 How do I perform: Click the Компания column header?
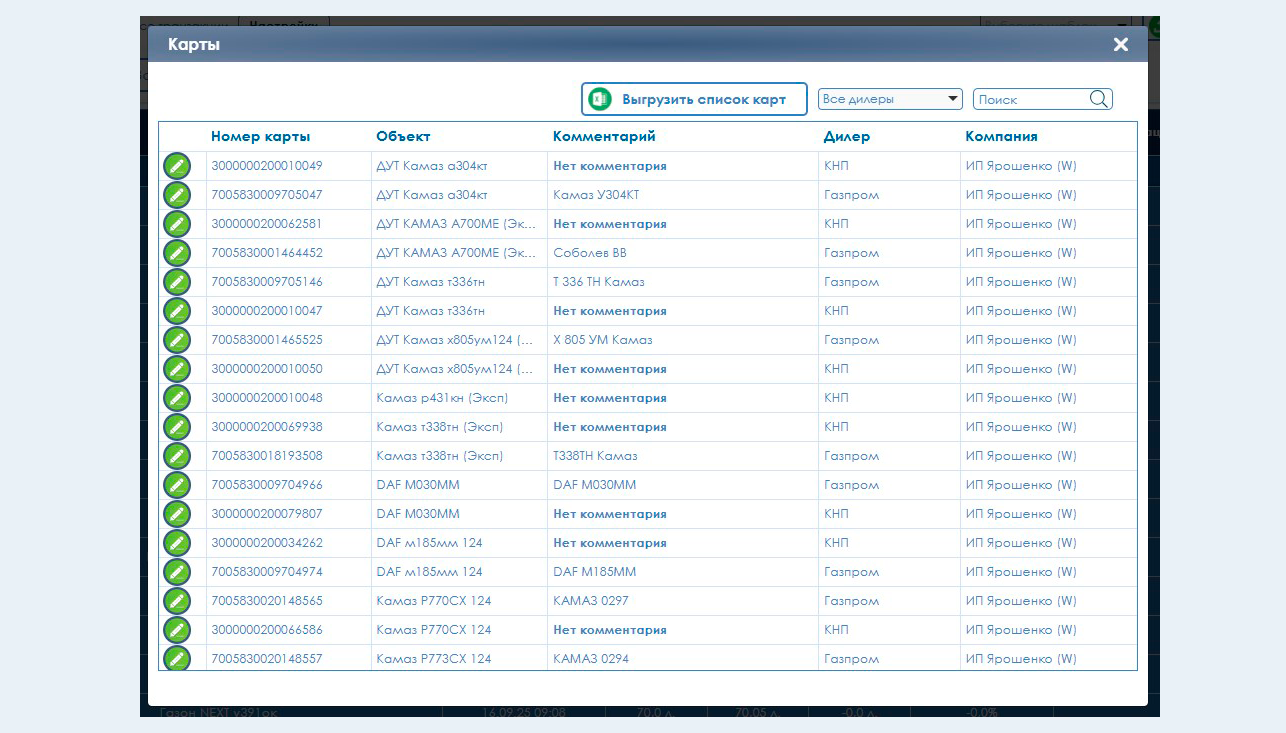[x=1001, y=137]
